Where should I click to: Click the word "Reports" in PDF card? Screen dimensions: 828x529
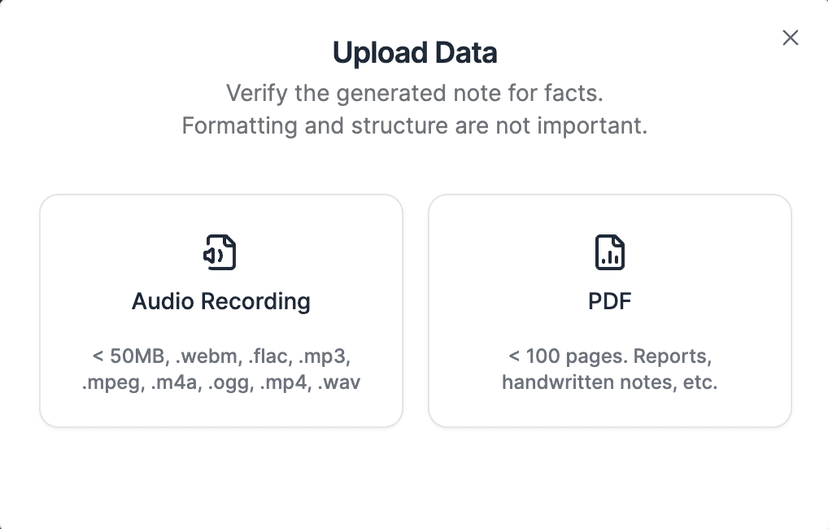(x=674, y=356)
